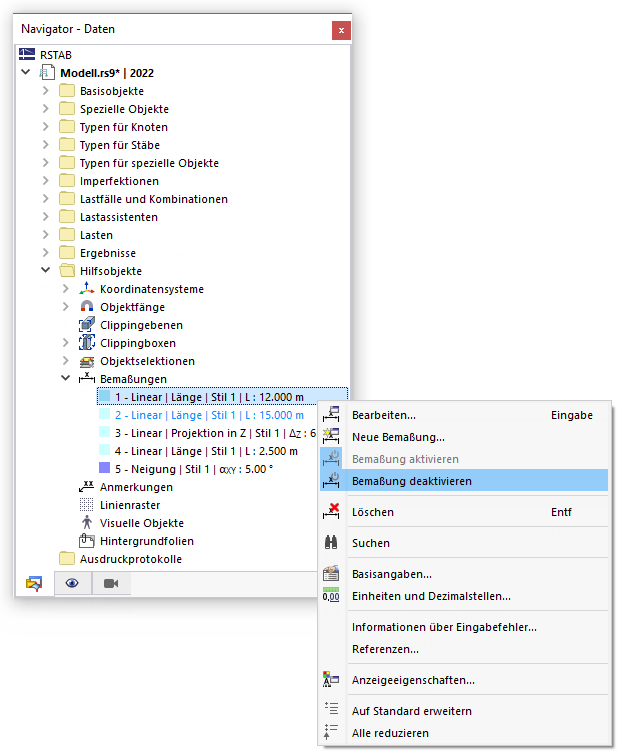
Task: Select dimension 2 - Linear L: 15.000 m
Action: click(209, 415)
